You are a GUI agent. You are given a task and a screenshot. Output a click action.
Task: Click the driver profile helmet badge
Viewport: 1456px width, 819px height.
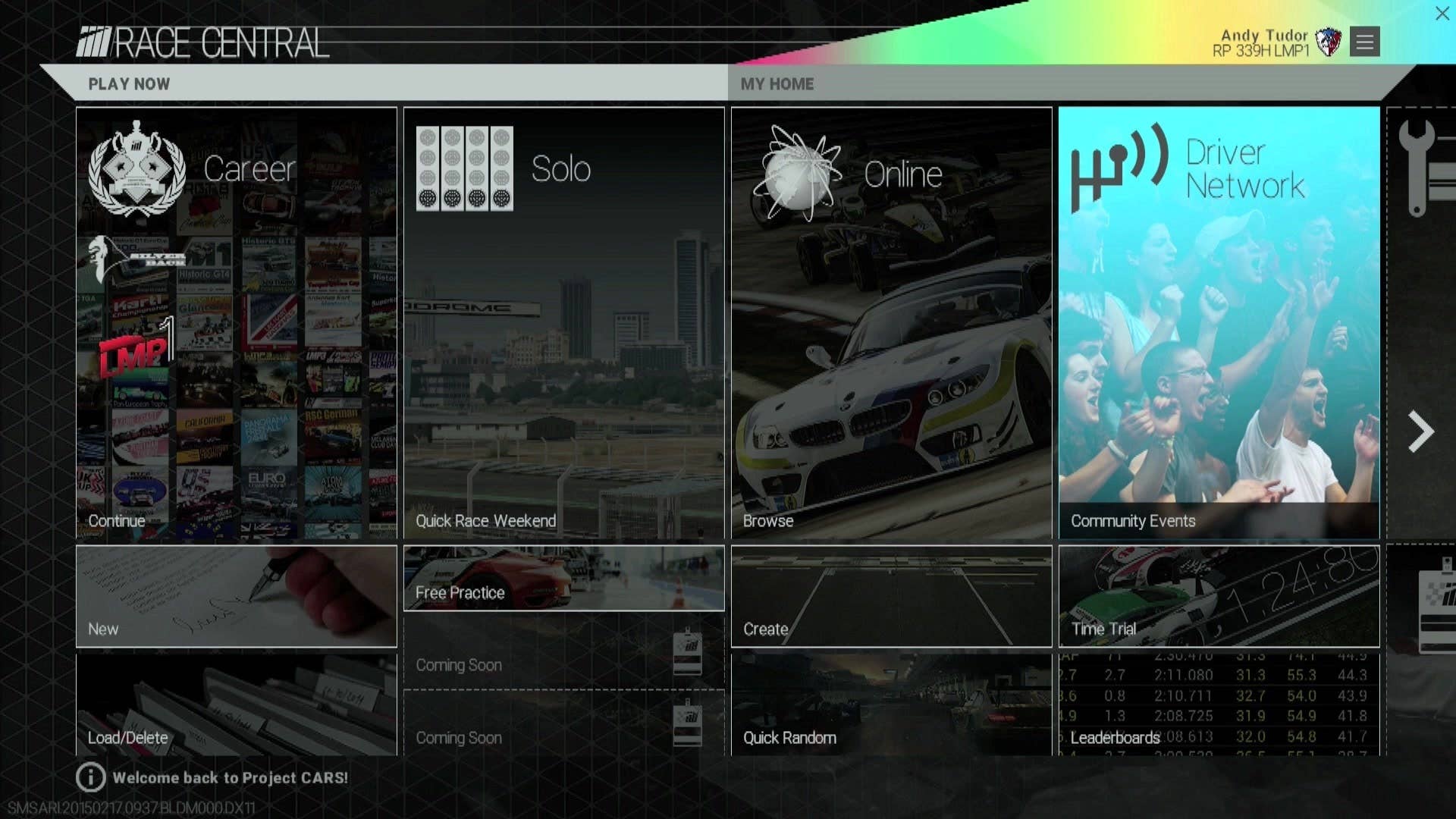[x=1328, y=42]
